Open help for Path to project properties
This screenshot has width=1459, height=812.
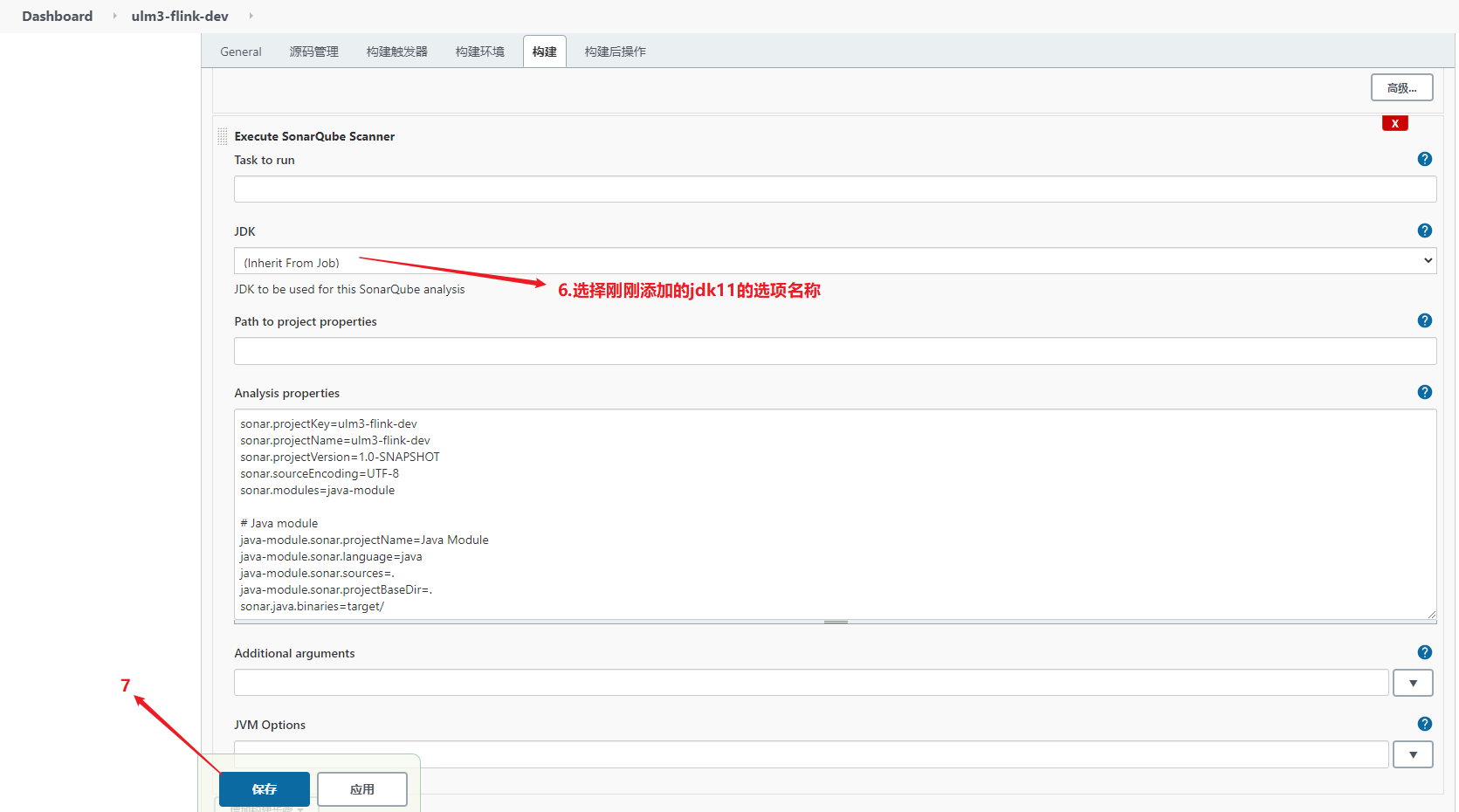tap(1424, 320)
